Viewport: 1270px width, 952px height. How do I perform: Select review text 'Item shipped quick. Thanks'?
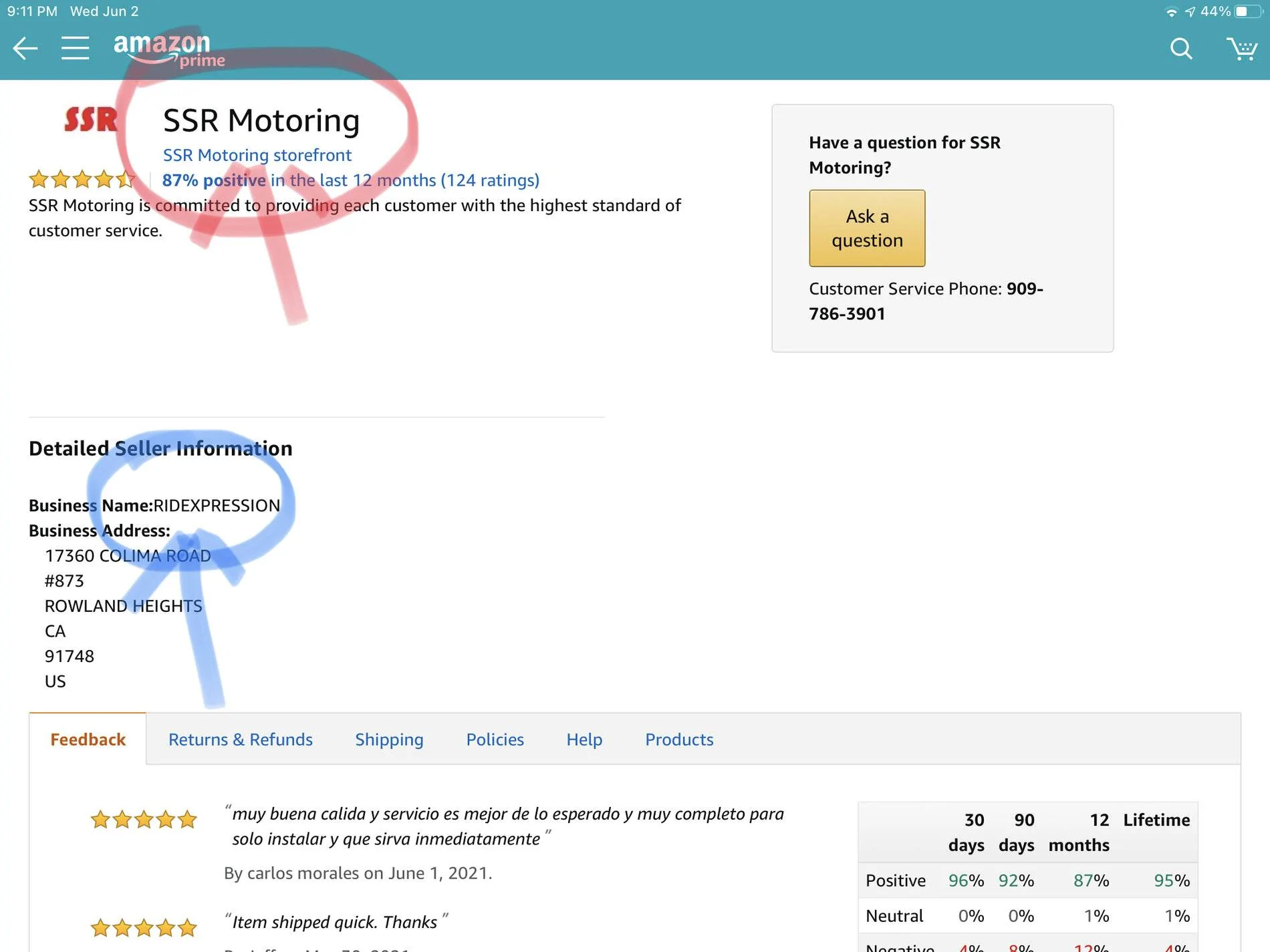(x=334, y=922)
